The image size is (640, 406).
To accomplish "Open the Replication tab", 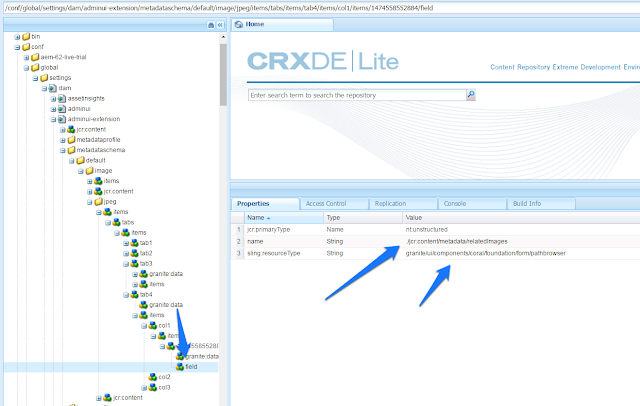I will (403, 204).
